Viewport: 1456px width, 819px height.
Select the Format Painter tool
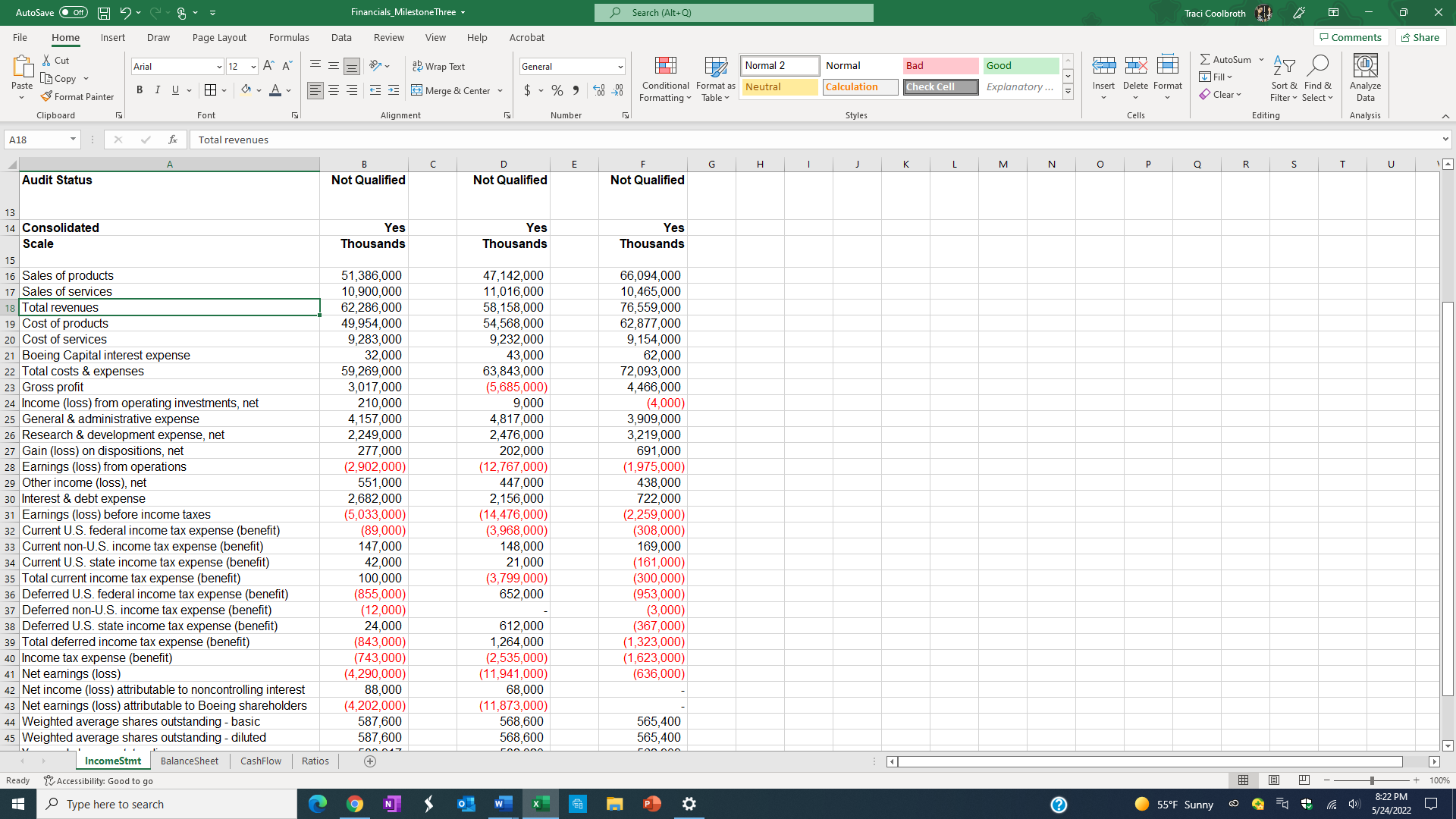pos(78,96)
